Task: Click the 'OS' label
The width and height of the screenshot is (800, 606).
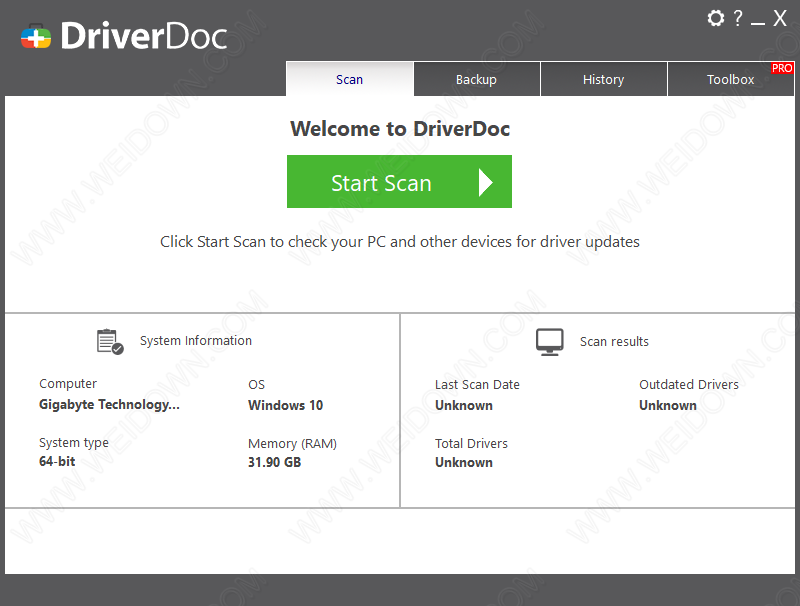Action: [257, 385]
